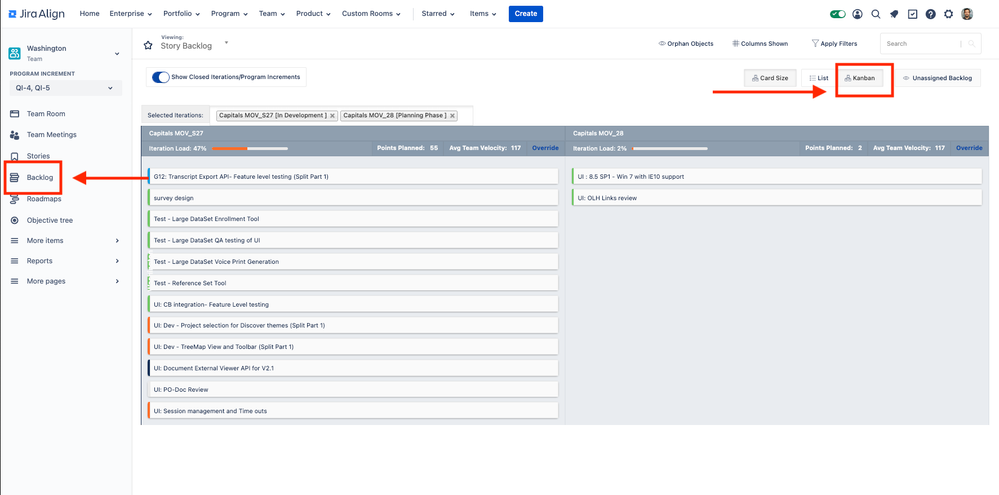Click the Stories sidebar icon
Screen dimensions: 999x495
tap(14, 156)
